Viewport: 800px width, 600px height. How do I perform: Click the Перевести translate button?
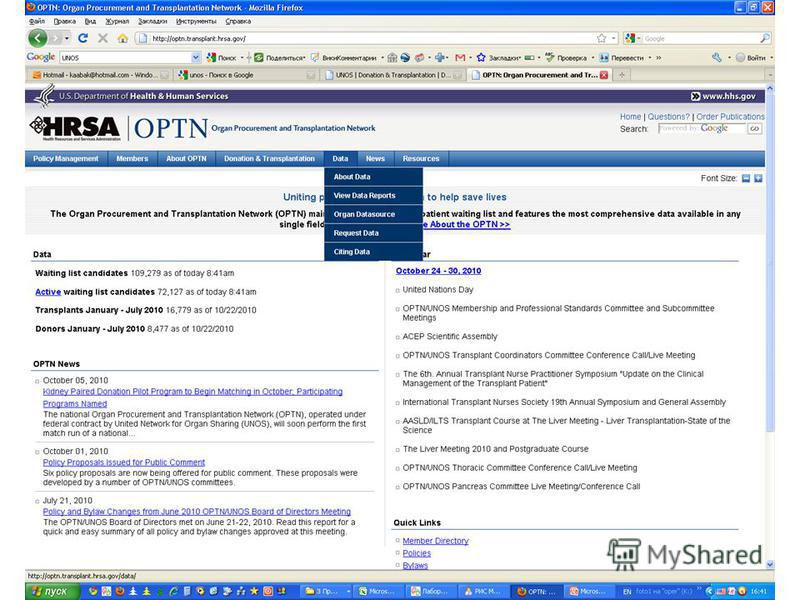pos(622,58)
